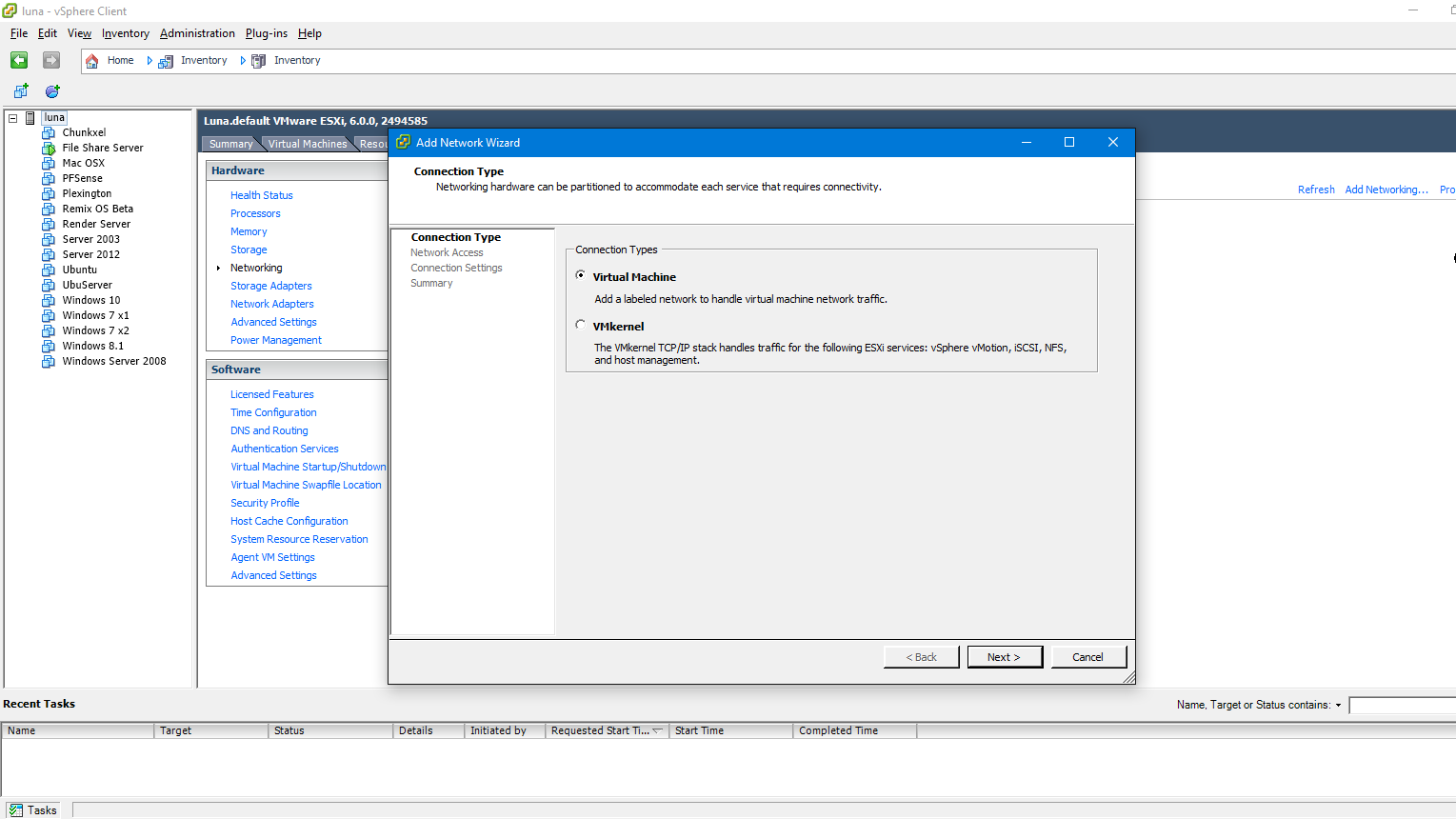
Task: Select the Virtual Machine connection type
Action: [581, 275]
